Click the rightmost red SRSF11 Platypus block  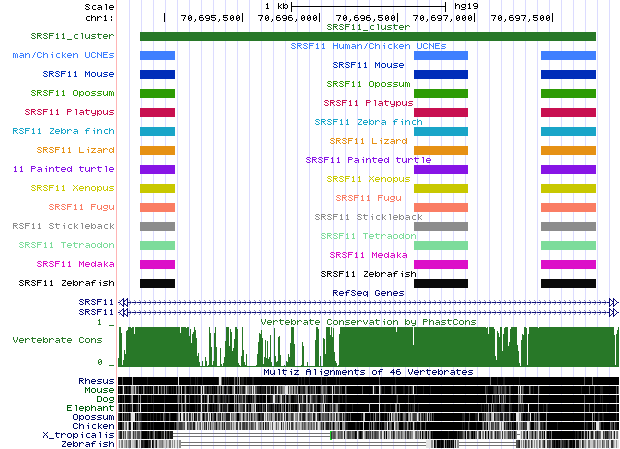pyautogui.click(x=568, y=112)
